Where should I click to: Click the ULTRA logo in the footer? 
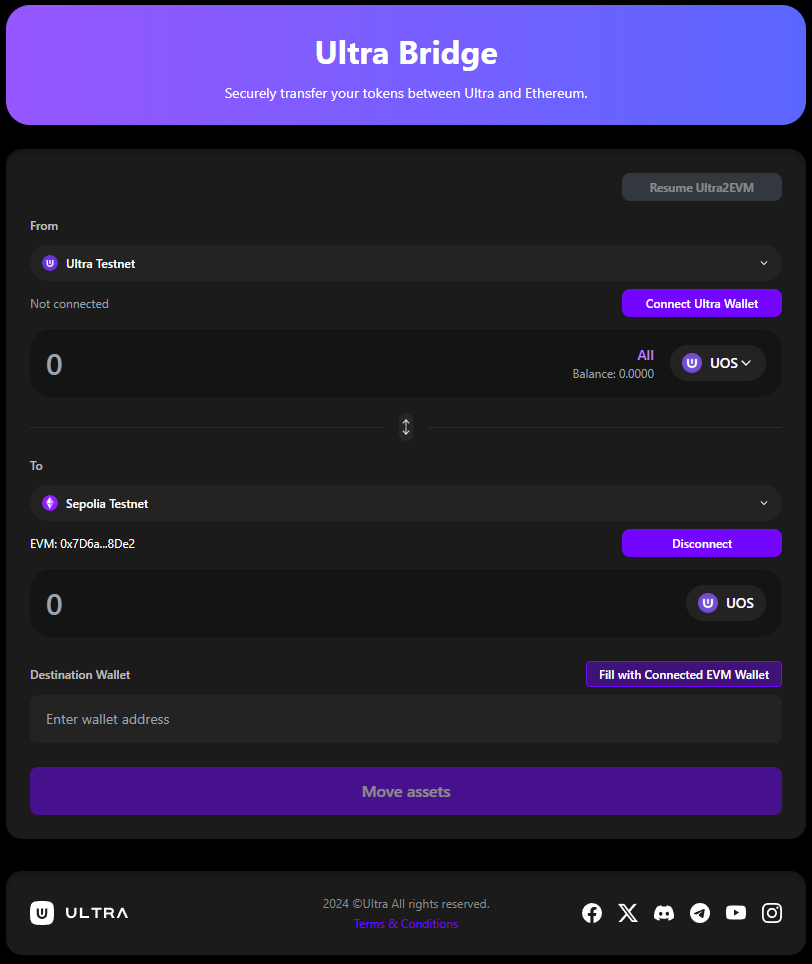tap(78, 912)
